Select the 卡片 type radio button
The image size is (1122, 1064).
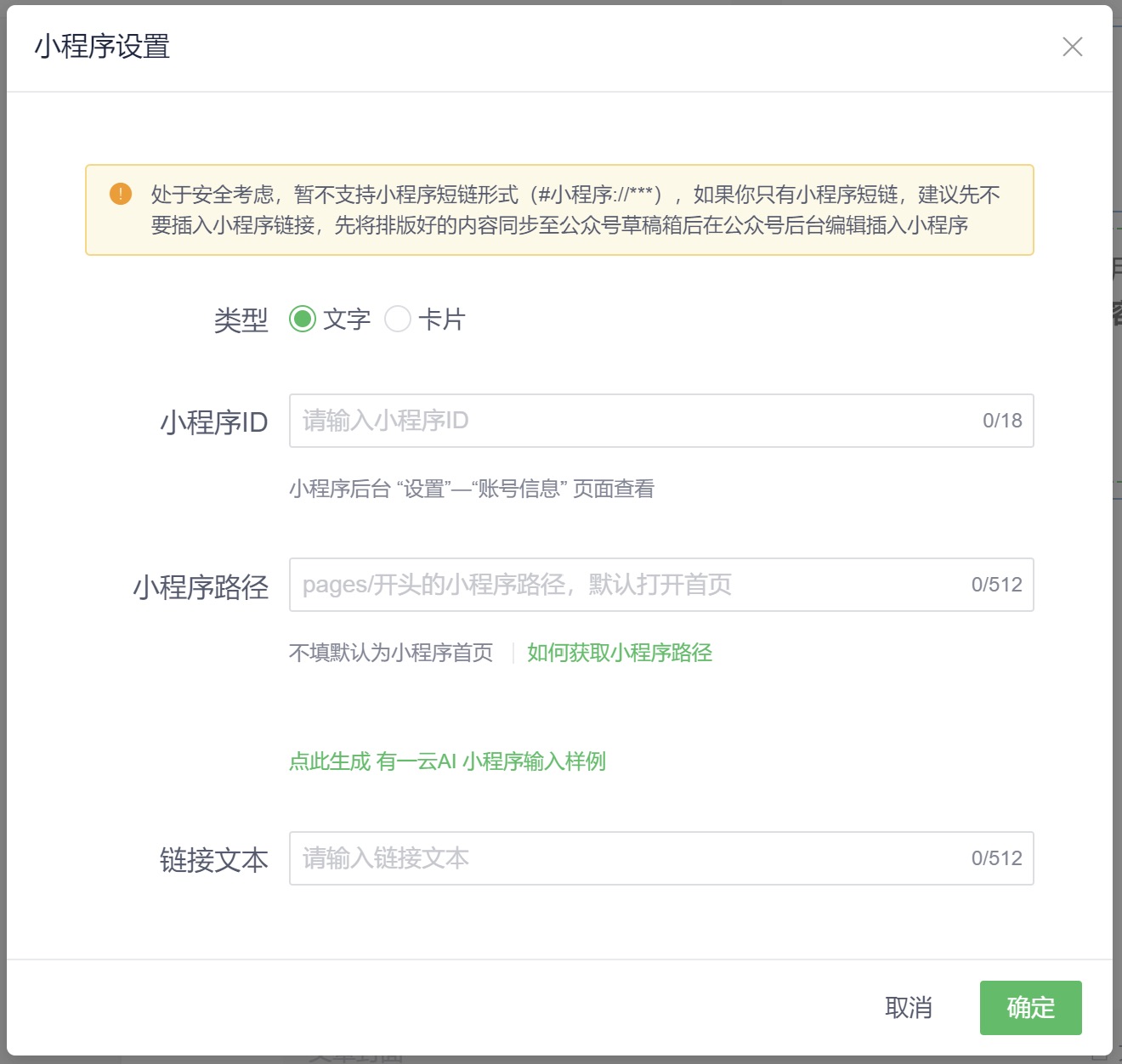[398, 320]
